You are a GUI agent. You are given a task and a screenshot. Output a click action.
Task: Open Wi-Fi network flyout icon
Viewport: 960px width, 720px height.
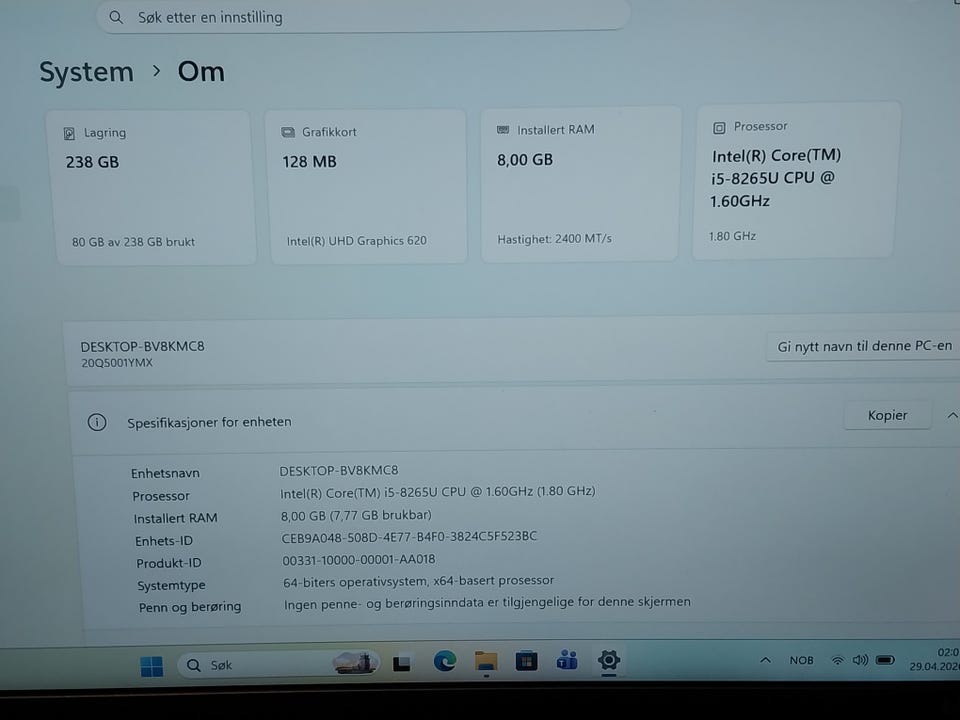(837, 660)
